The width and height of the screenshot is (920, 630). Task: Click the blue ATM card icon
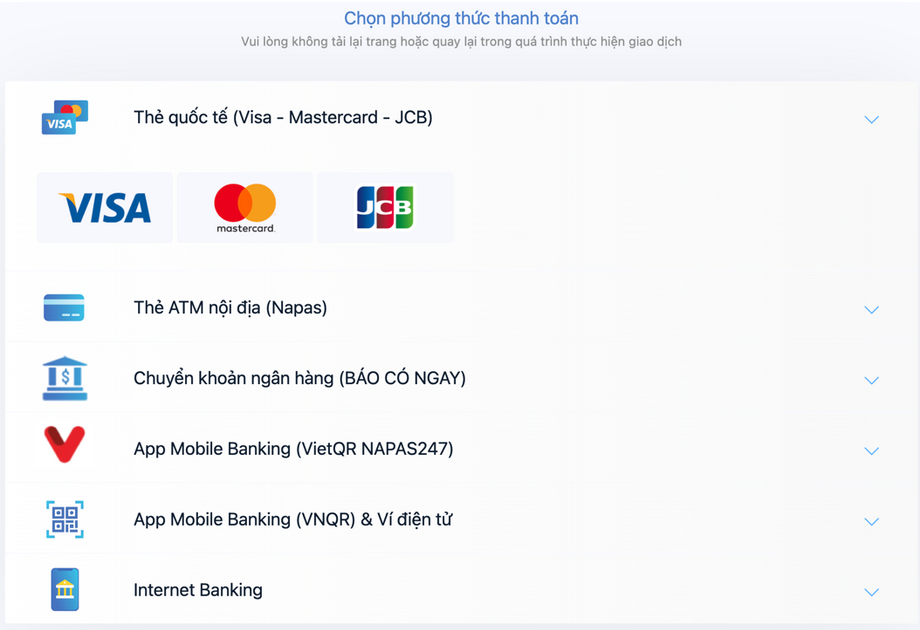pos(64,308)
